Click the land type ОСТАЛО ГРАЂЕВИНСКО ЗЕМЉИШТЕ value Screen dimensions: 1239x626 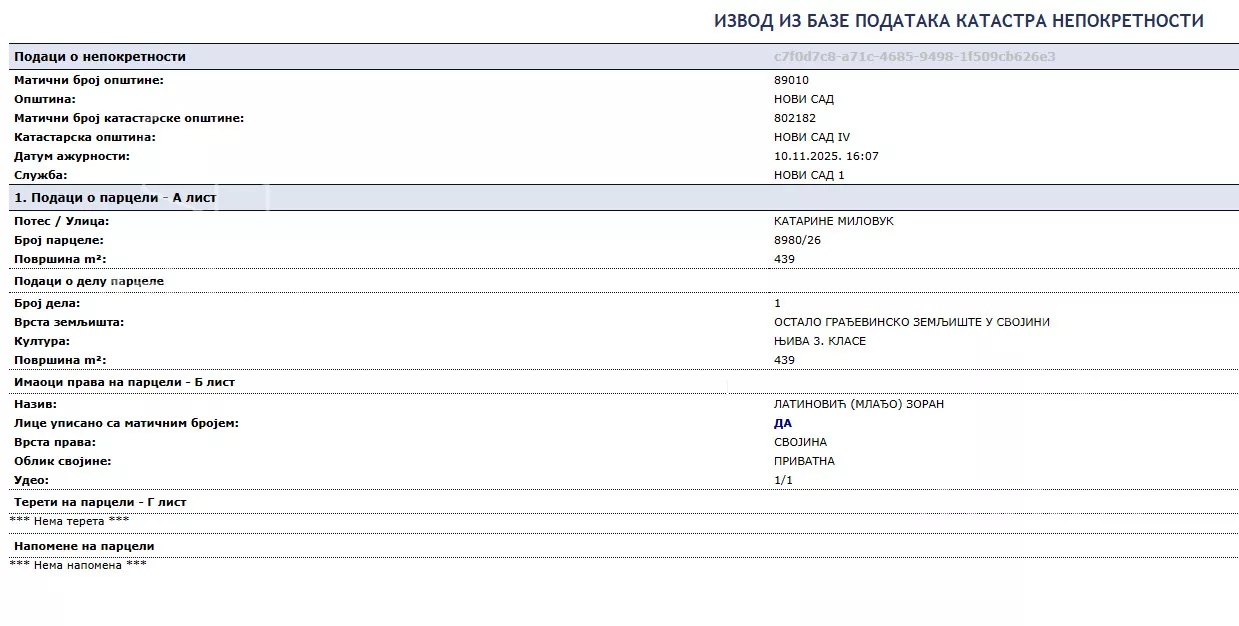click(911, 322)
